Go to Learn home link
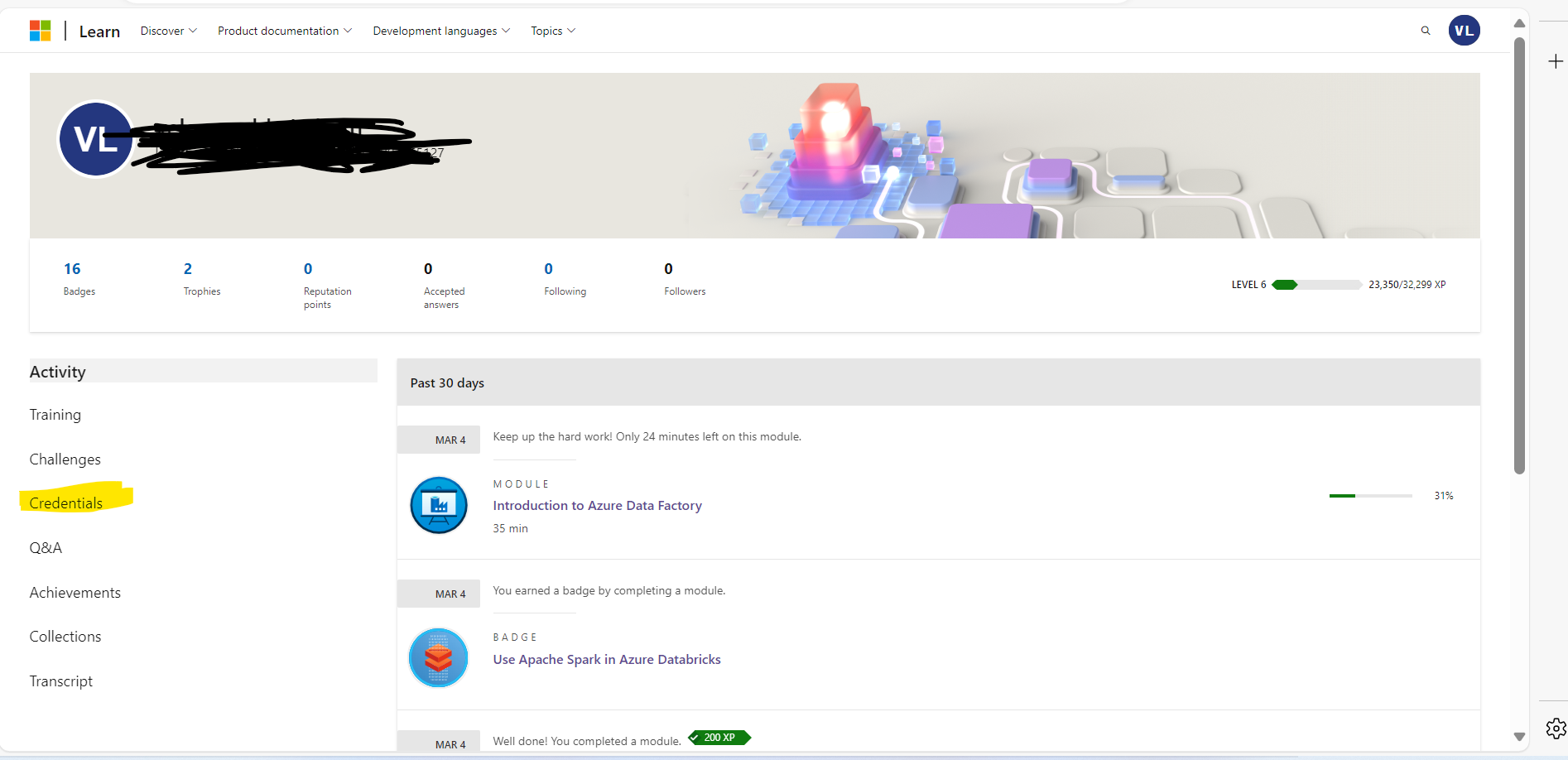The image size is (1568, 760). pyautogui.click(x=99, y=31)
